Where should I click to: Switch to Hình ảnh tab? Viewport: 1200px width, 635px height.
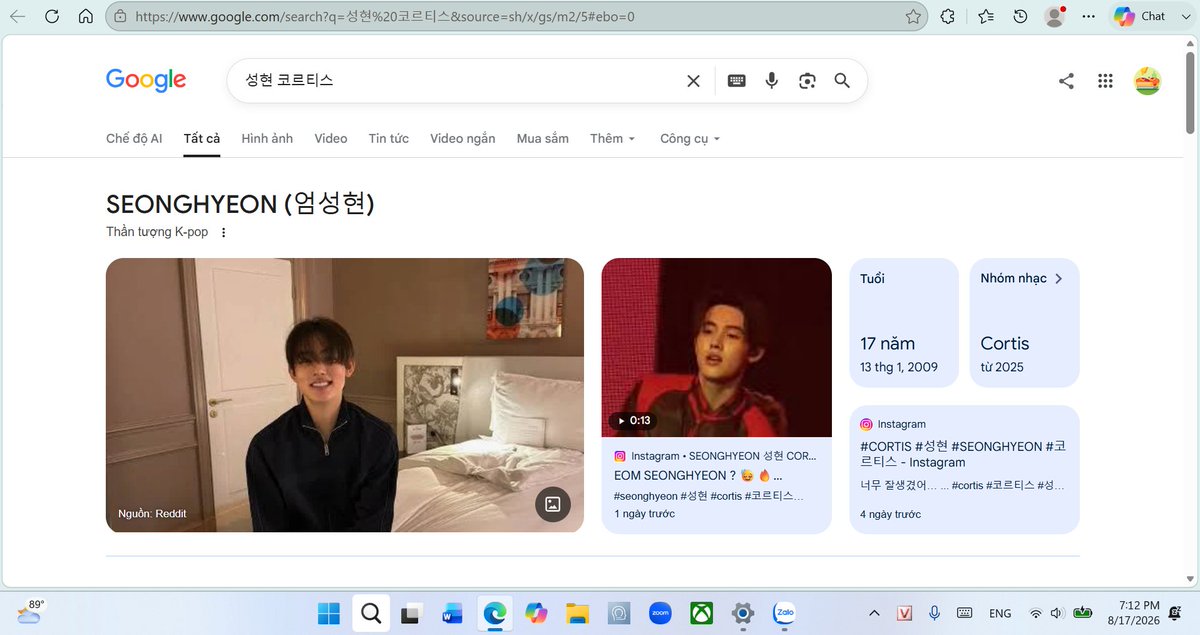click(x=267, y=139)
